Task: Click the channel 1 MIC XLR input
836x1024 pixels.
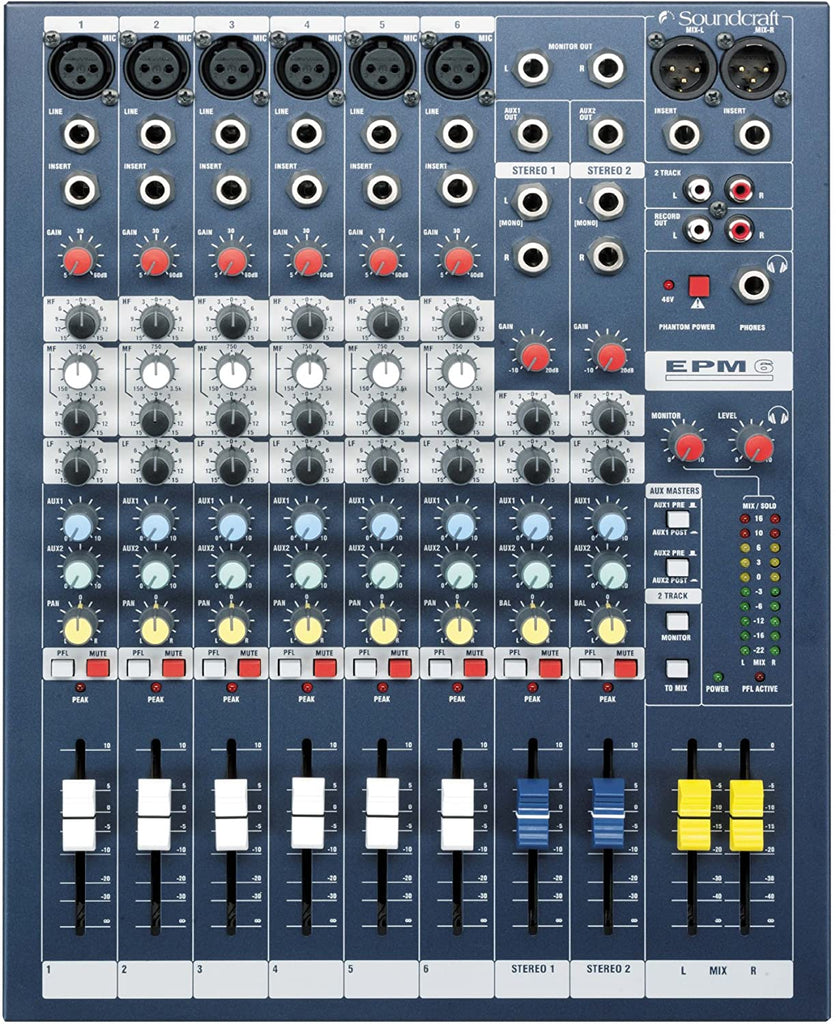Action: click(x=80, y=70)
